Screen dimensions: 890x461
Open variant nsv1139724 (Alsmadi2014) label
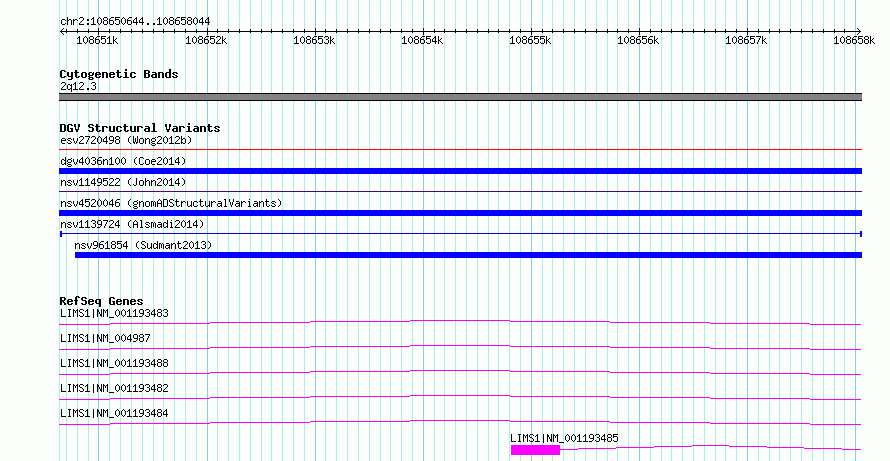132,224
